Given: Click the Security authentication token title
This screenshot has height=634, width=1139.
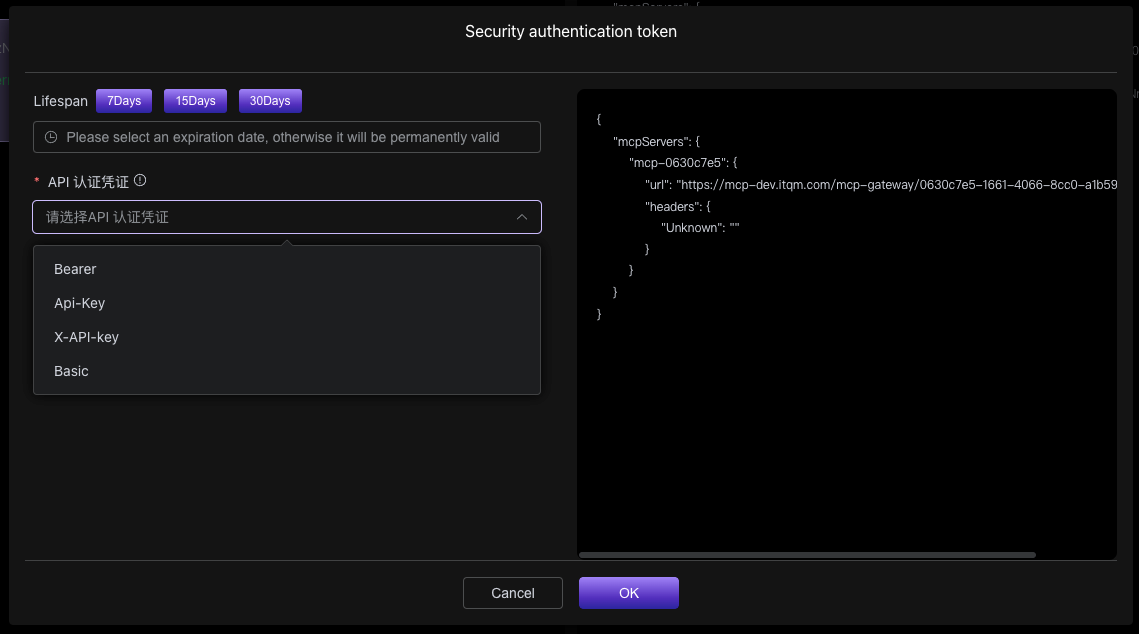Looking at the screenshot, I should 570,32.
